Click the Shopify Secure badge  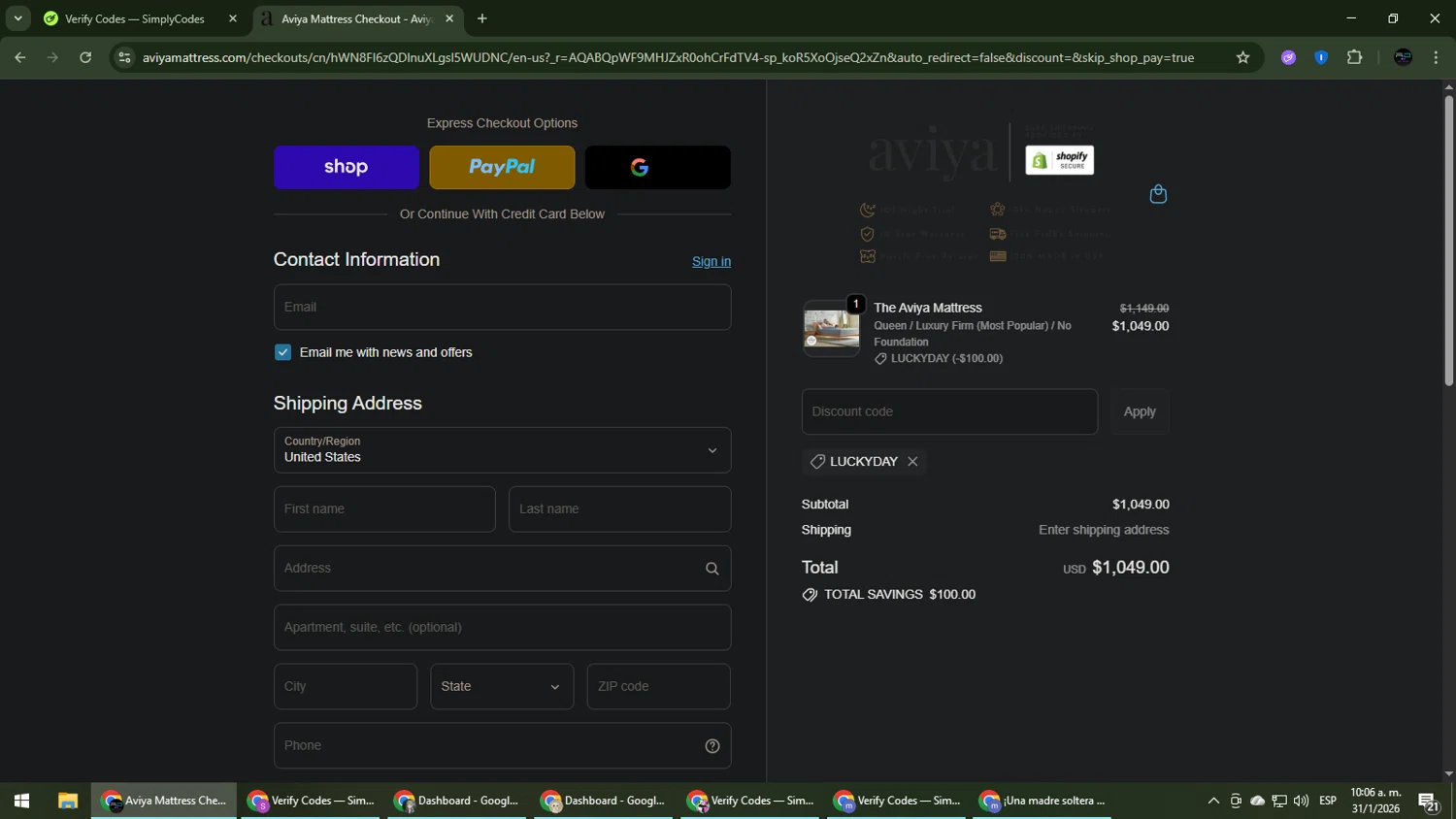1060,160
